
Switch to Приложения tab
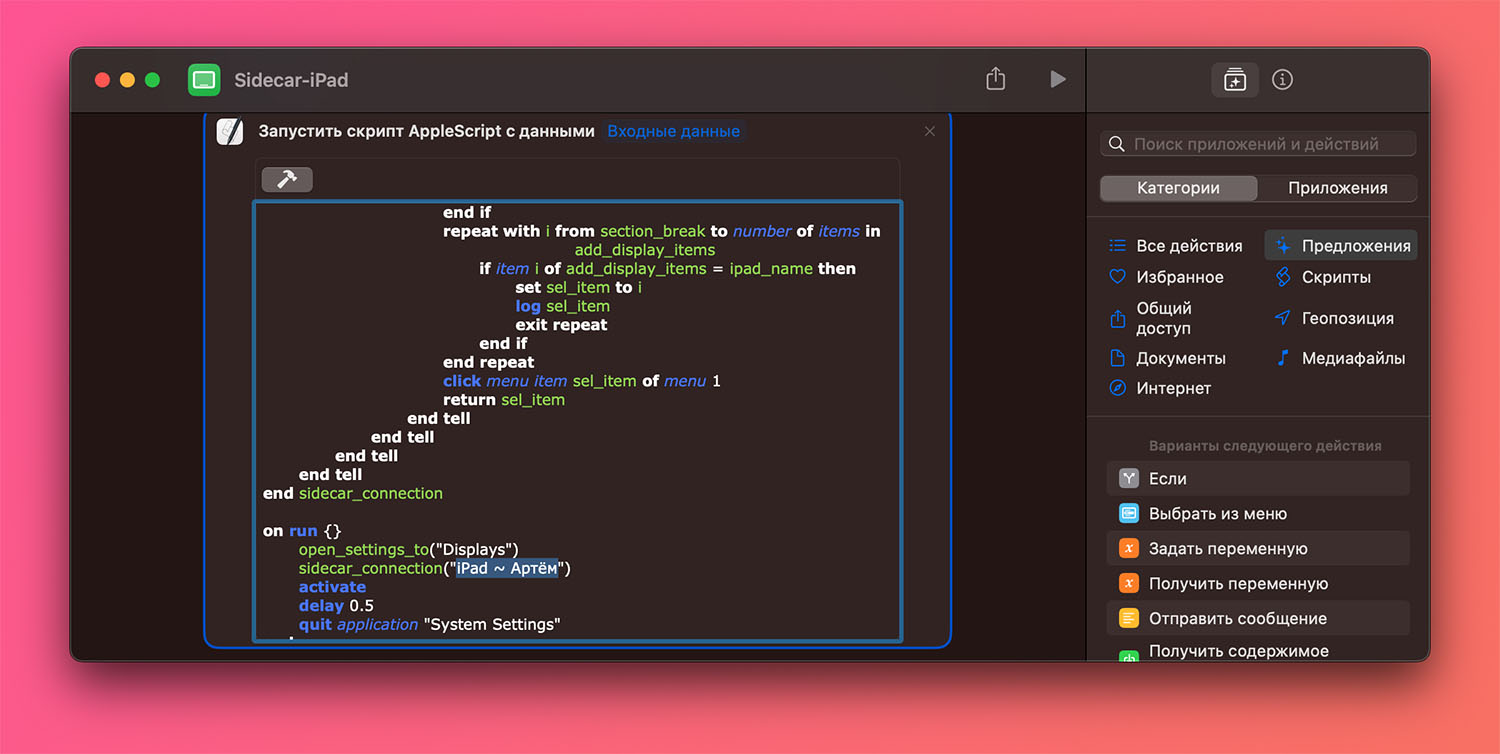(x=1337, y=188)
